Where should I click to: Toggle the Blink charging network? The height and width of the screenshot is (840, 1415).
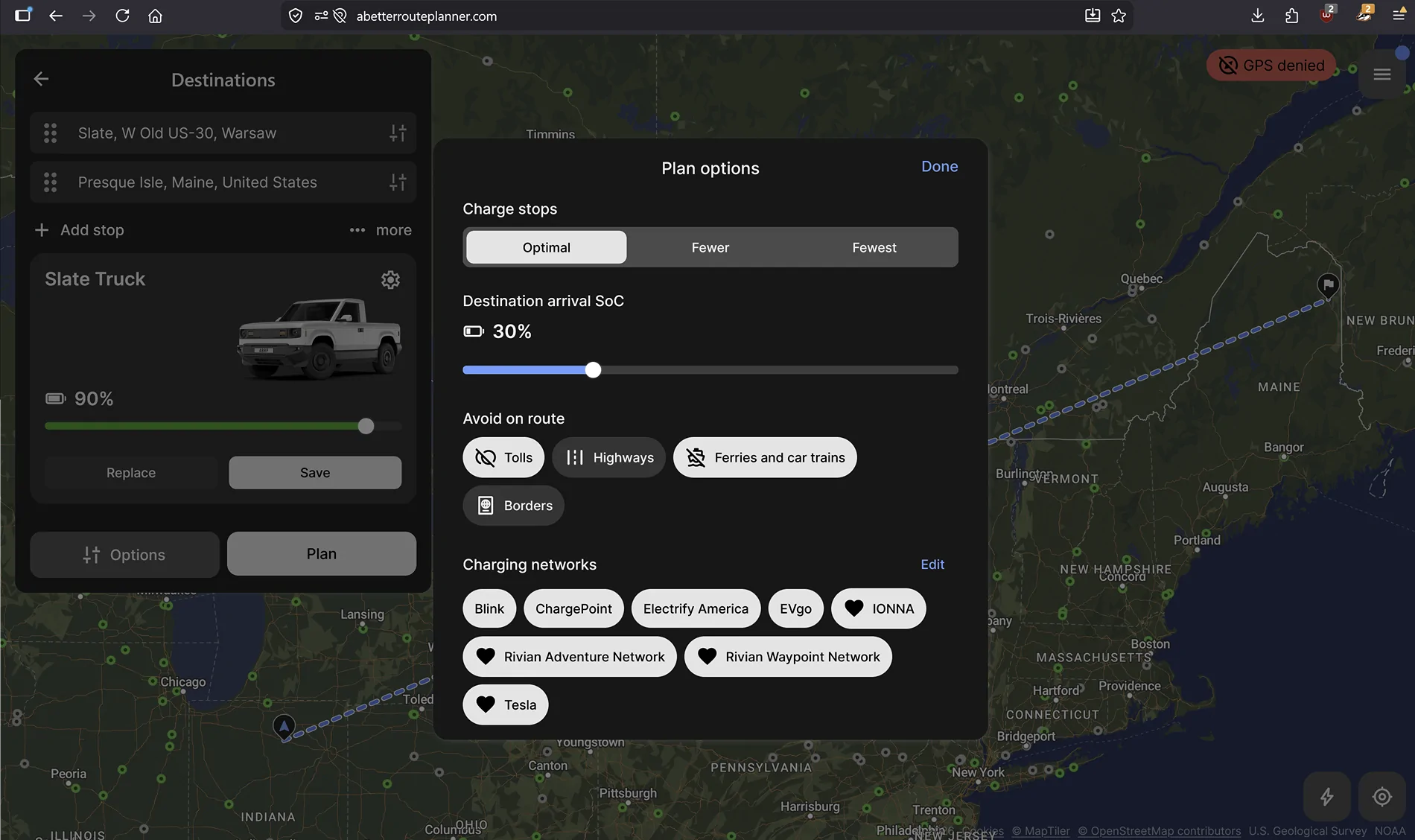(489, 608)
